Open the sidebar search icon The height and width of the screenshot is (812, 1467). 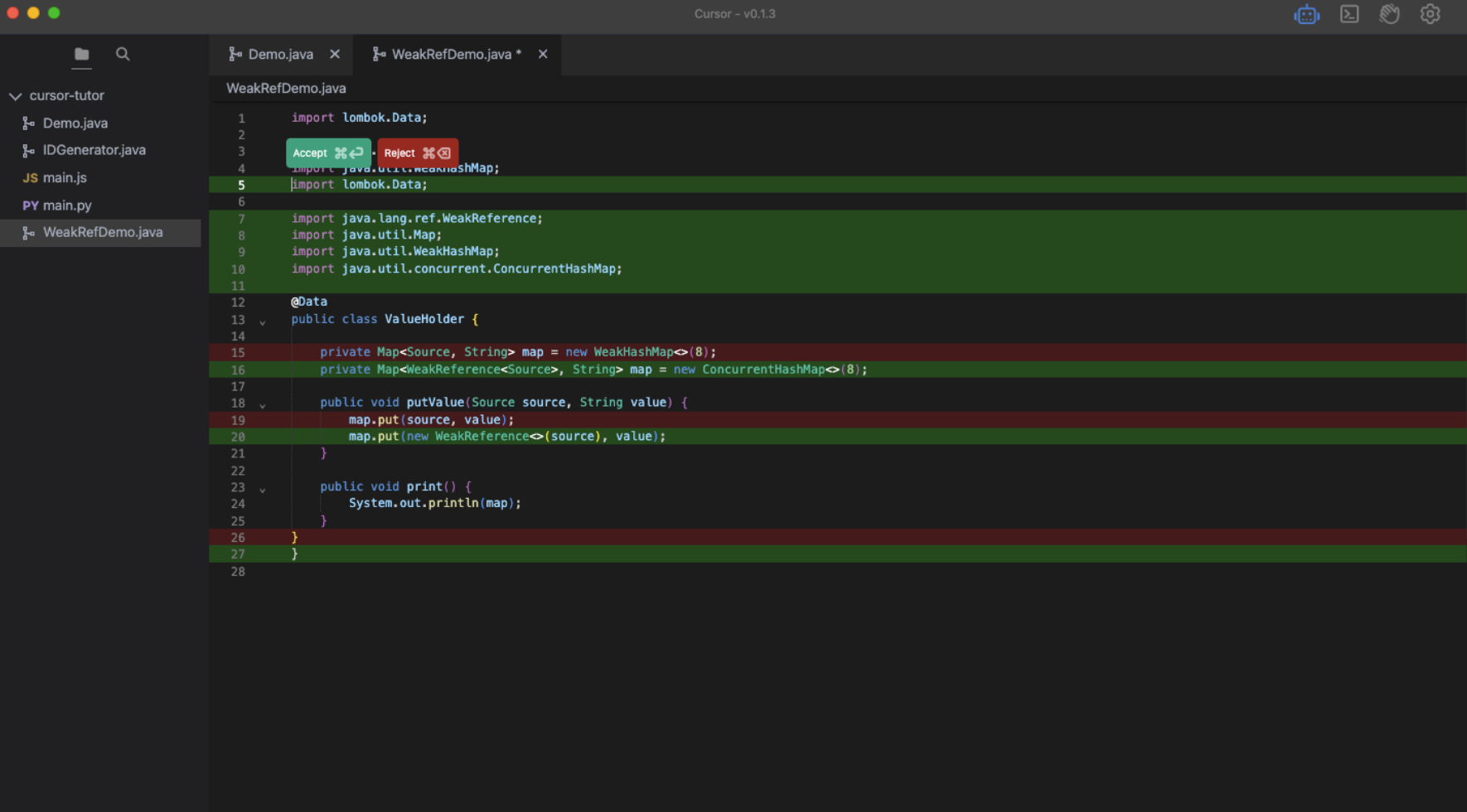[x=123, y=54]
